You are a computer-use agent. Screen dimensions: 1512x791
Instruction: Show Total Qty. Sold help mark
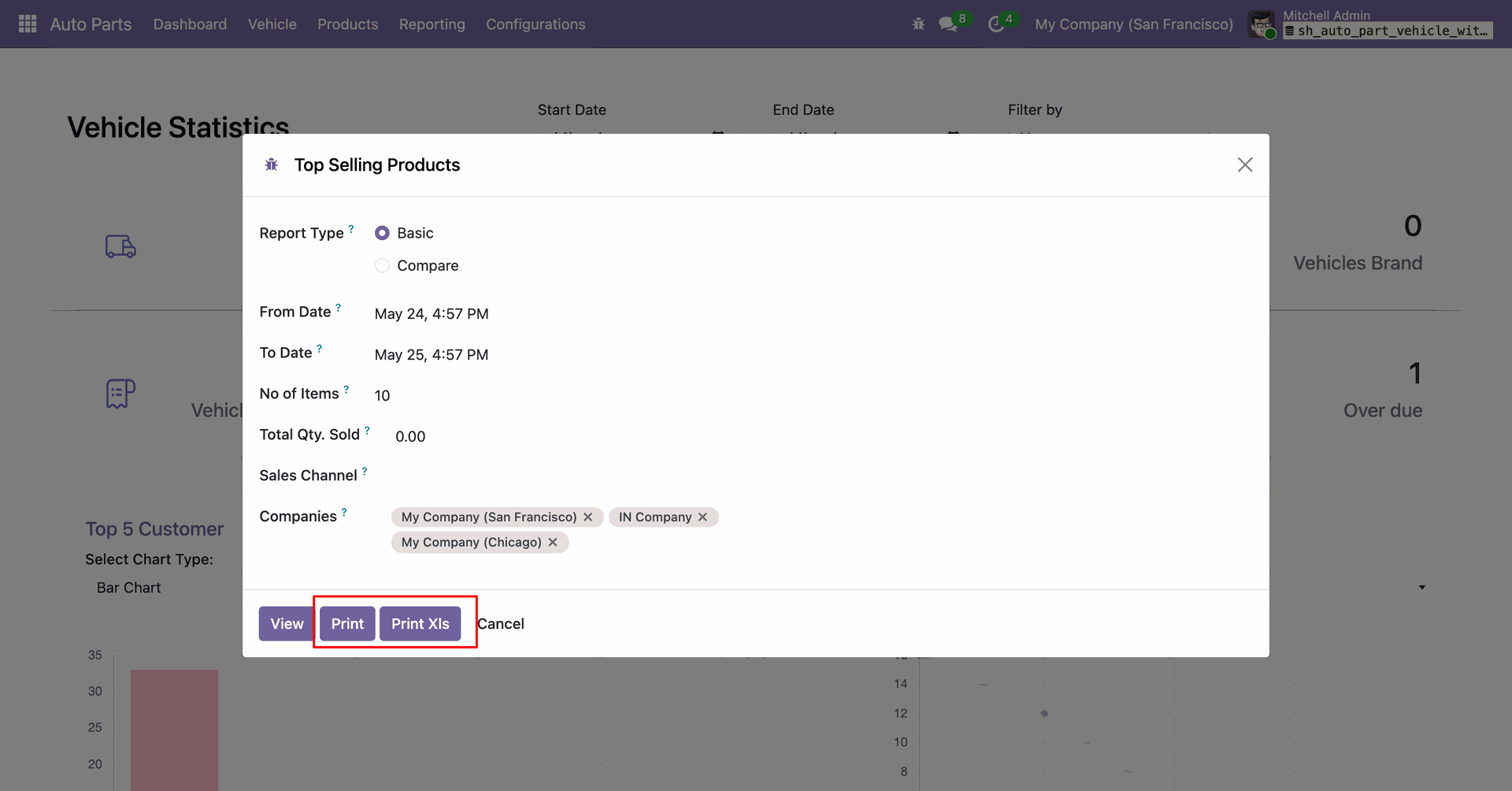tap(367, 431)
